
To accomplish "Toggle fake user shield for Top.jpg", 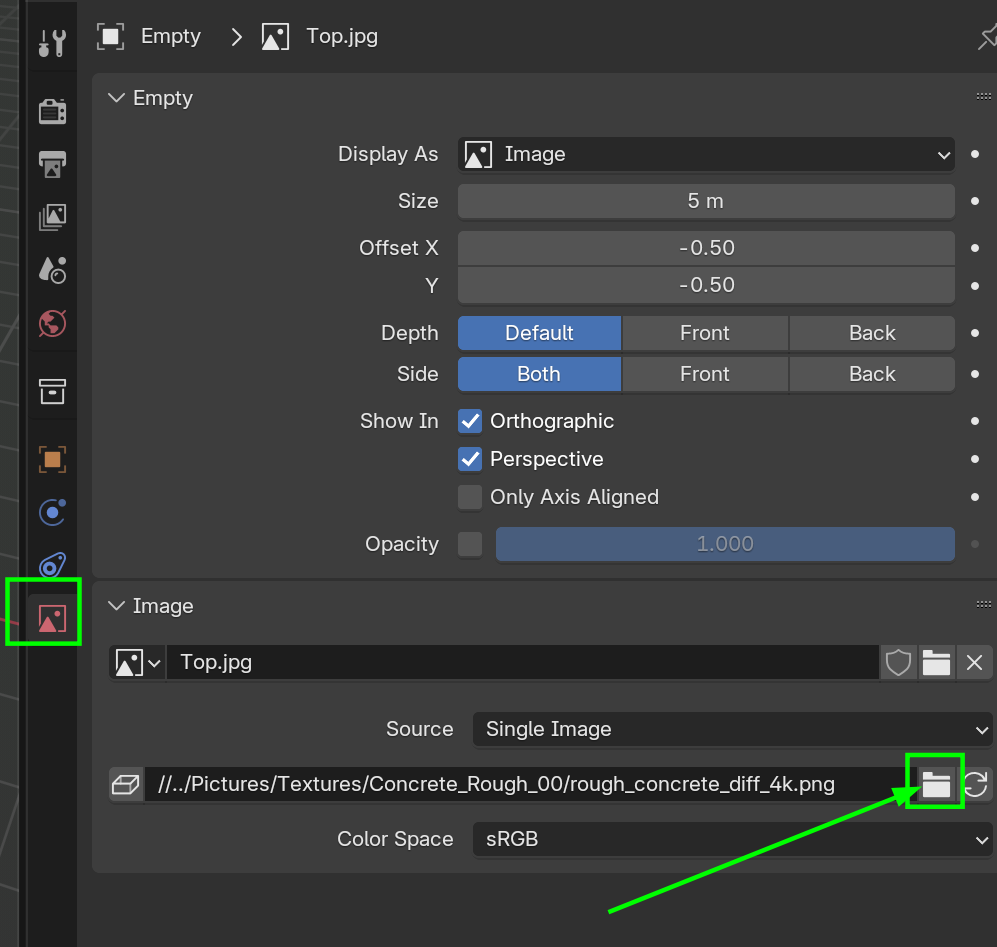I will coord(898,662).
